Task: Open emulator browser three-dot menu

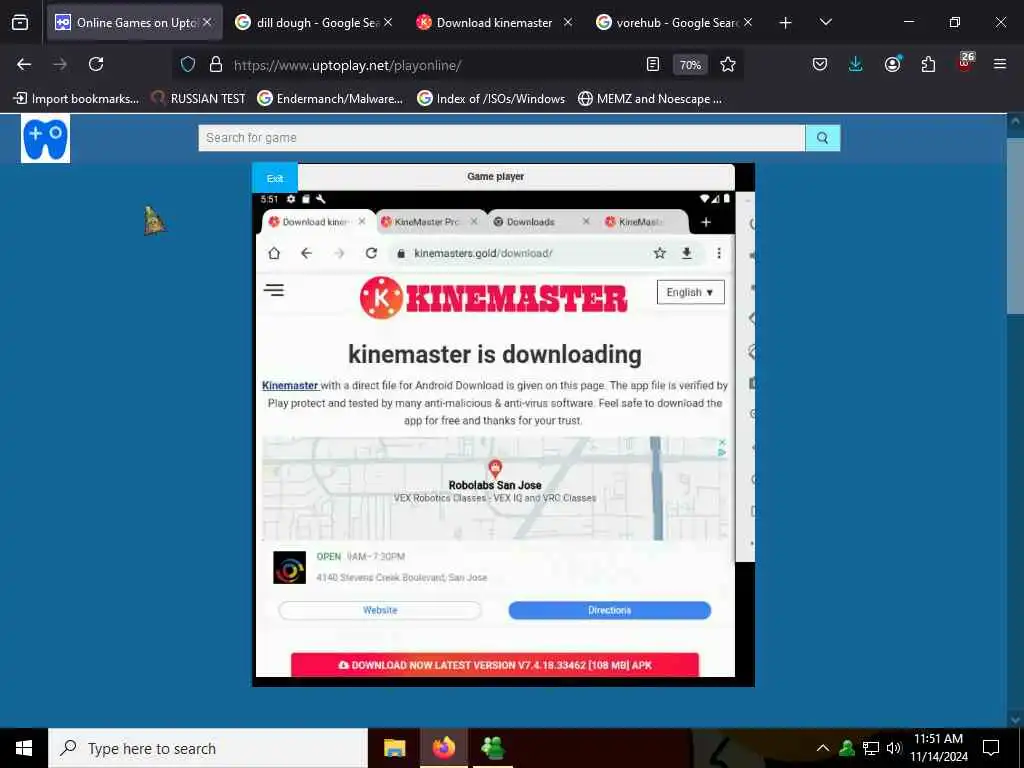Action: [719, 253]
